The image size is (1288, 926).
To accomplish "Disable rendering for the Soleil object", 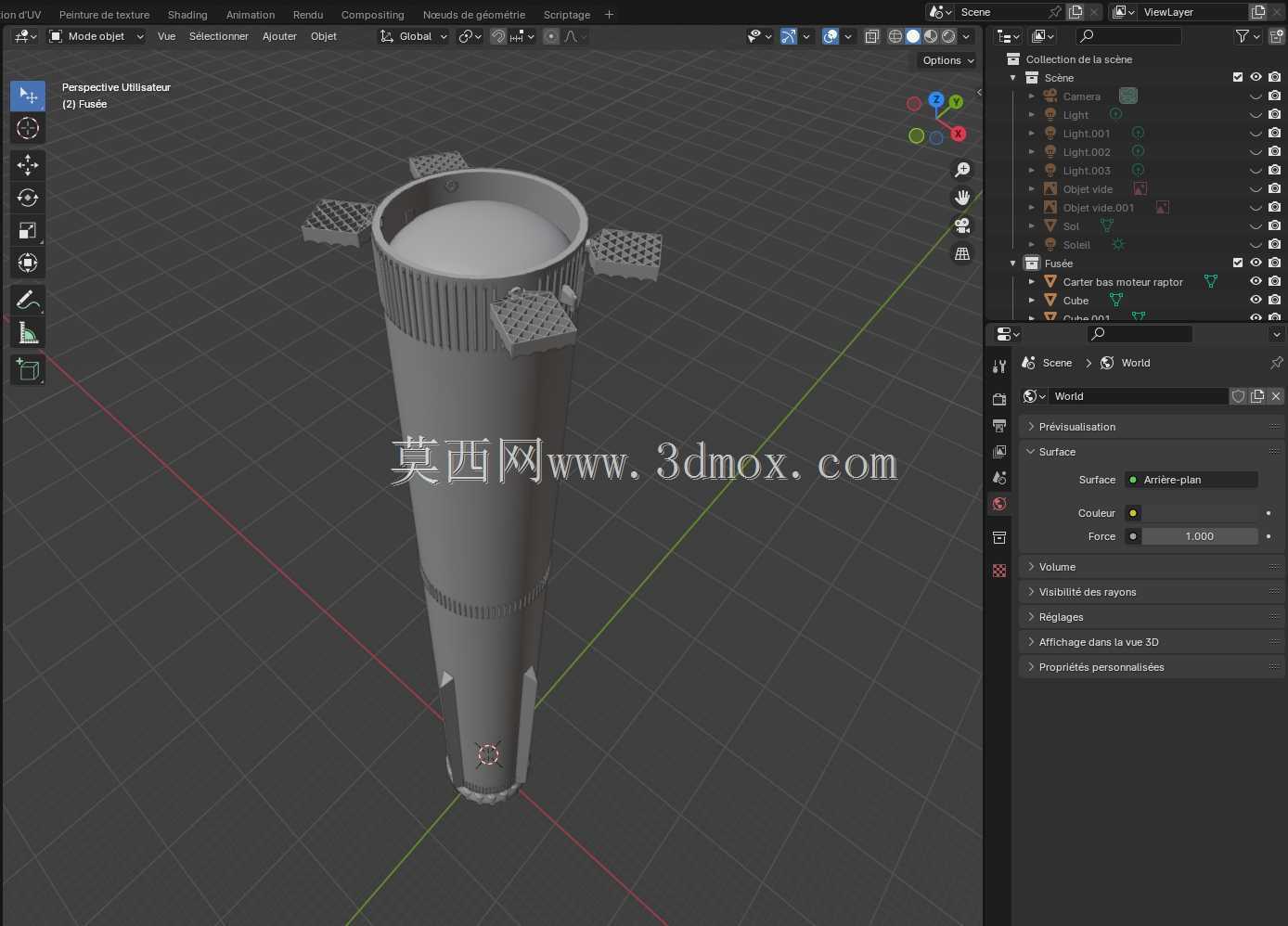I will (x=1275, y=244).
